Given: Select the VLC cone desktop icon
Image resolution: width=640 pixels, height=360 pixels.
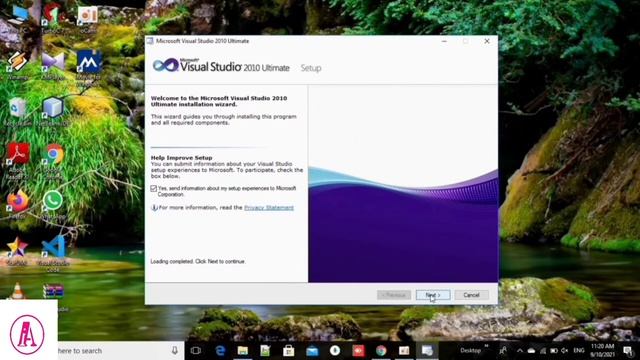Looking at the screenshot, I should click(18, 291).
